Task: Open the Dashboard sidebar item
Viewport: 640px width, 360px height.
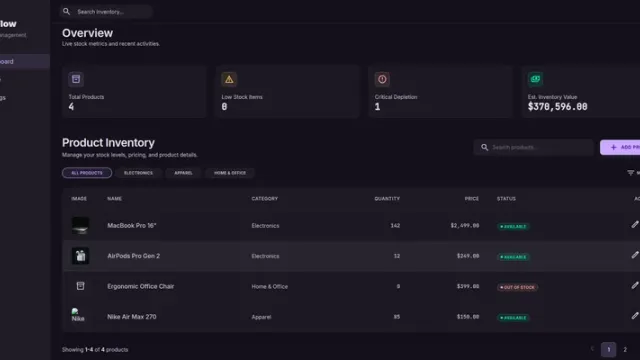Action: click(24, 62)
